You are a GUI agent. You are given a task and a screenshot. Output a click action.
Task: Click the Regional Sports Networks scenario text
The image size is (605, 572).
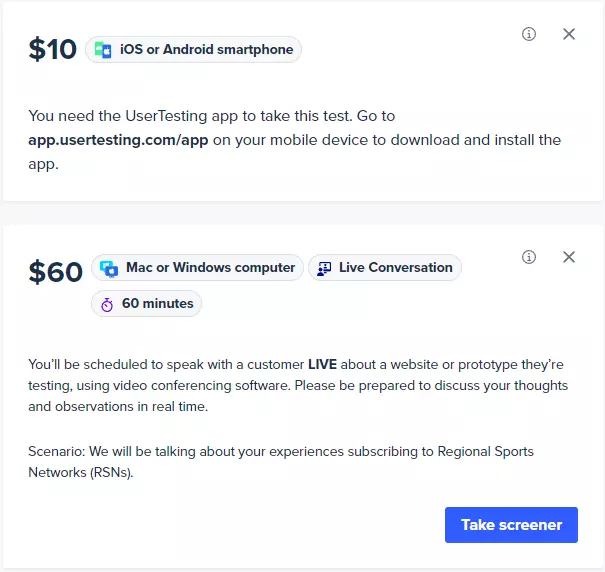[281, 462]
